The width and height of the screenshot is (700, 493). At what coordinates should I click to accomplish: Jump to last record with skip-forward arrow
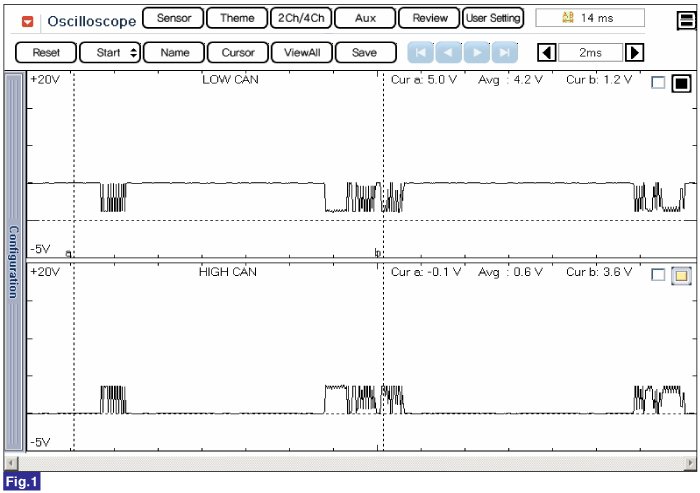click(x=506, y=52)
